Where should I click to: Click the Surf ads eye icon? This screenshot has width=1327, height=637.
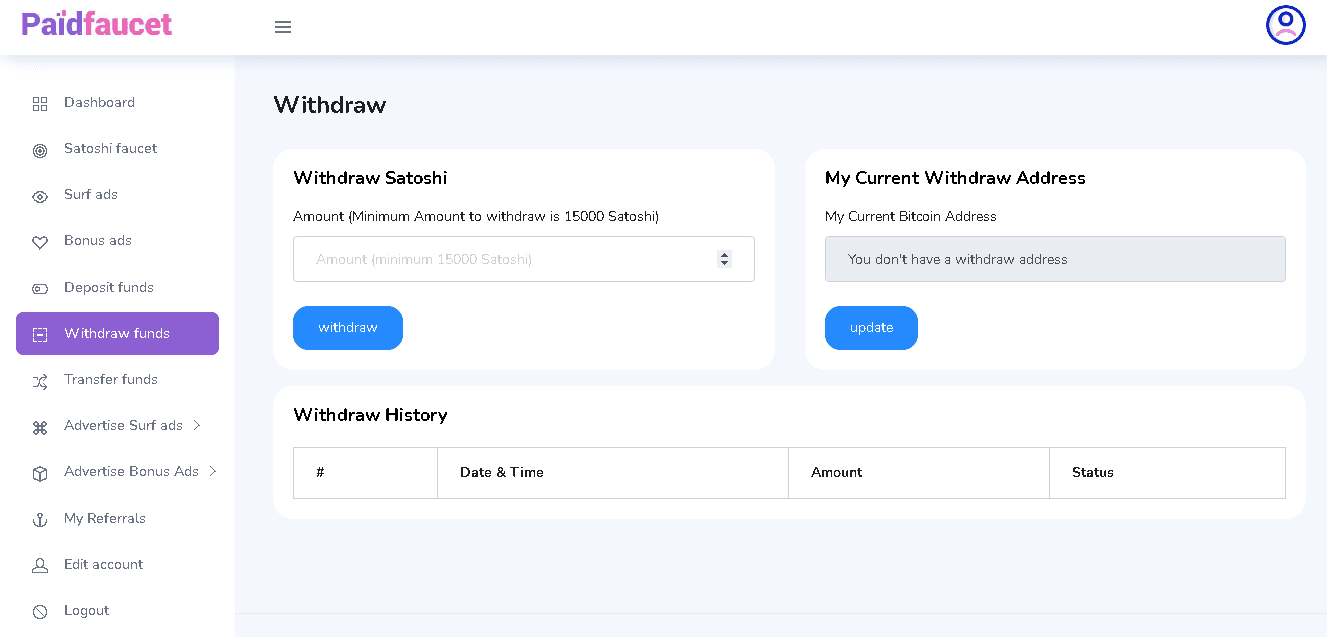pyautogui.click(x=40, y=196)
